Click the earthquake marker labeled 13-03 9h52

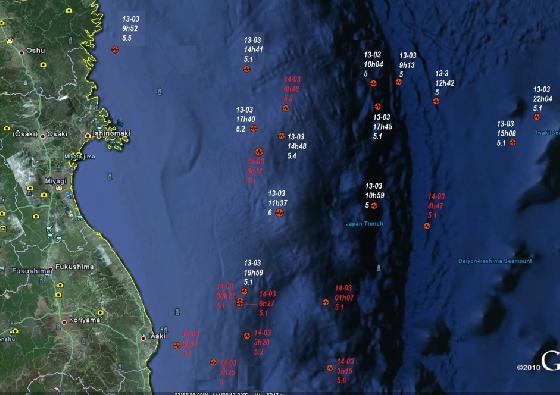(115, 50)
